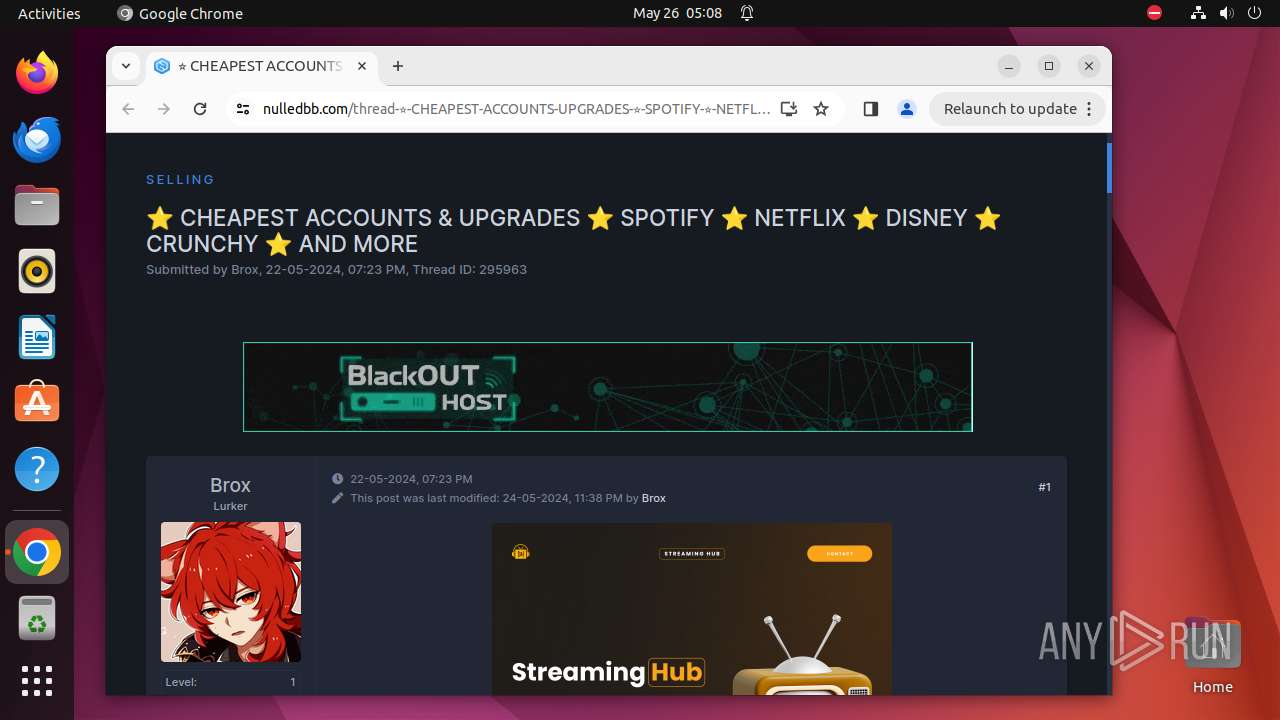Click the post number #1 link
The height and width of the screenshot is (720, 1280).
click(x=1044, y=487)
